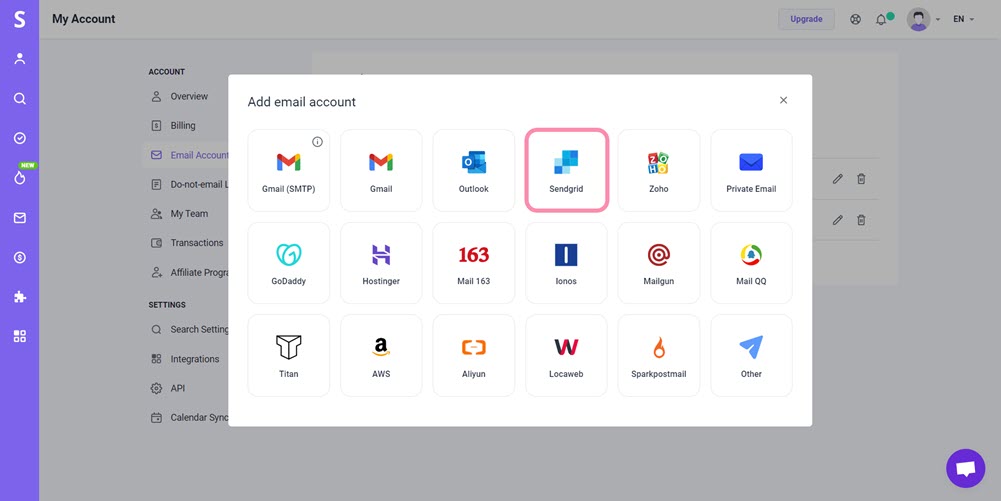Viewport: 1001px width, 501px height.
Task: Delete the first email account with the trash
Action: pos(861,179)
